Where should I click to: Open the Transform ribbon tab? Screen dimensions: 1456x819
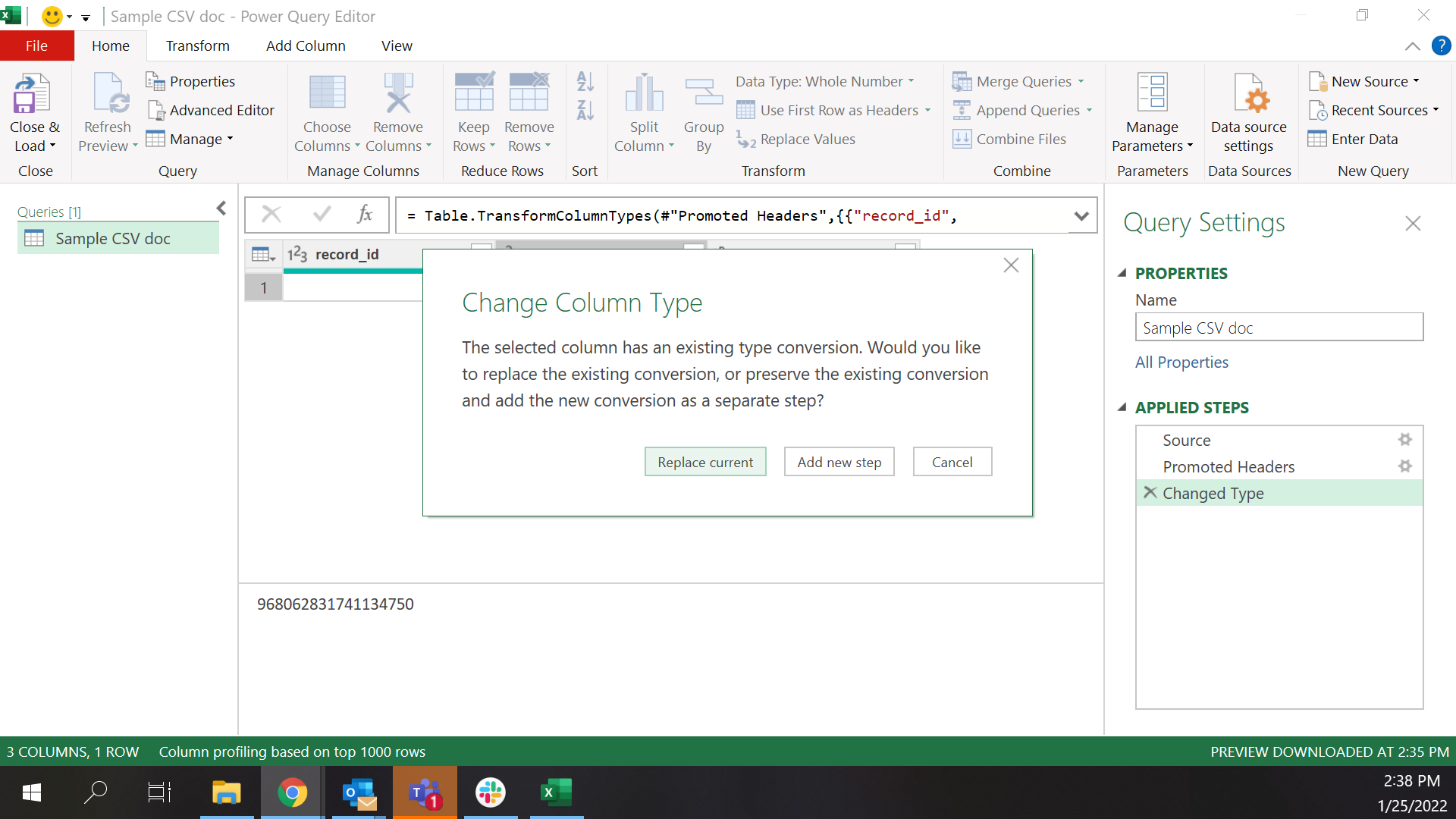tap(197, 46)
